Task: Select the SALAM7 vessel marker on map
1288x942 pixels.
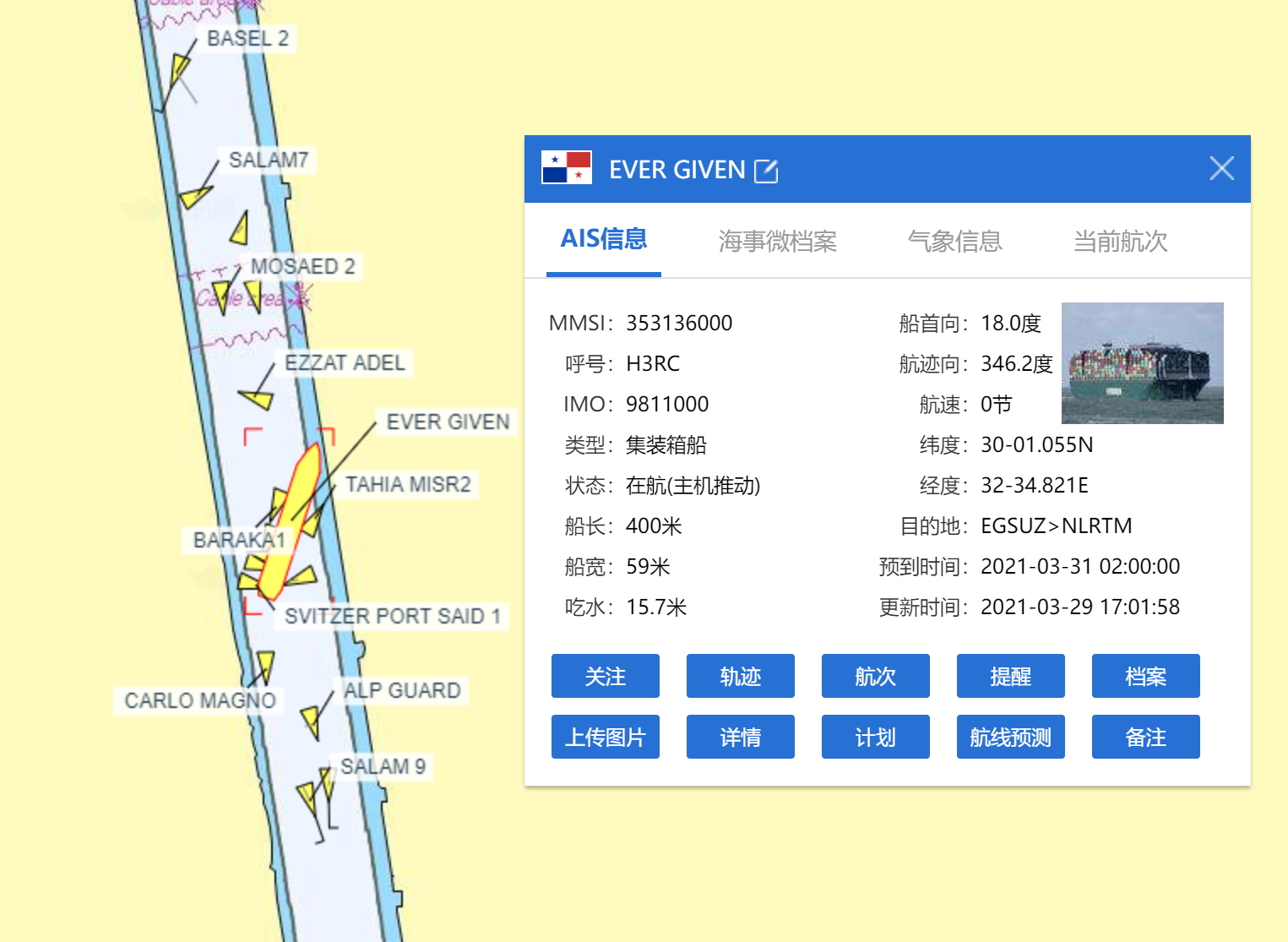Action: coord(194,197)
